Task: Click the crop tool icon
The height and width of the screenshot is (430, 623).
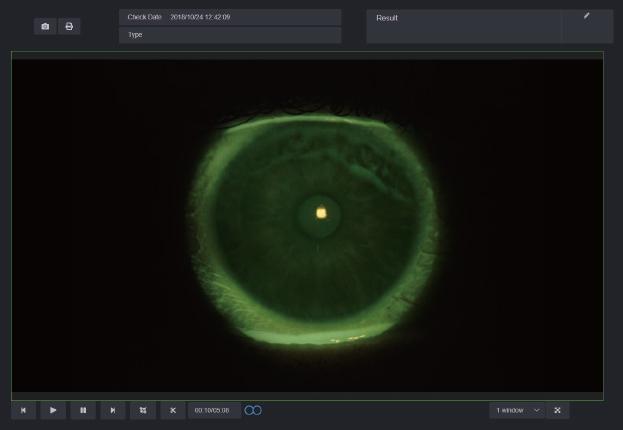Action: coord(143,410)
